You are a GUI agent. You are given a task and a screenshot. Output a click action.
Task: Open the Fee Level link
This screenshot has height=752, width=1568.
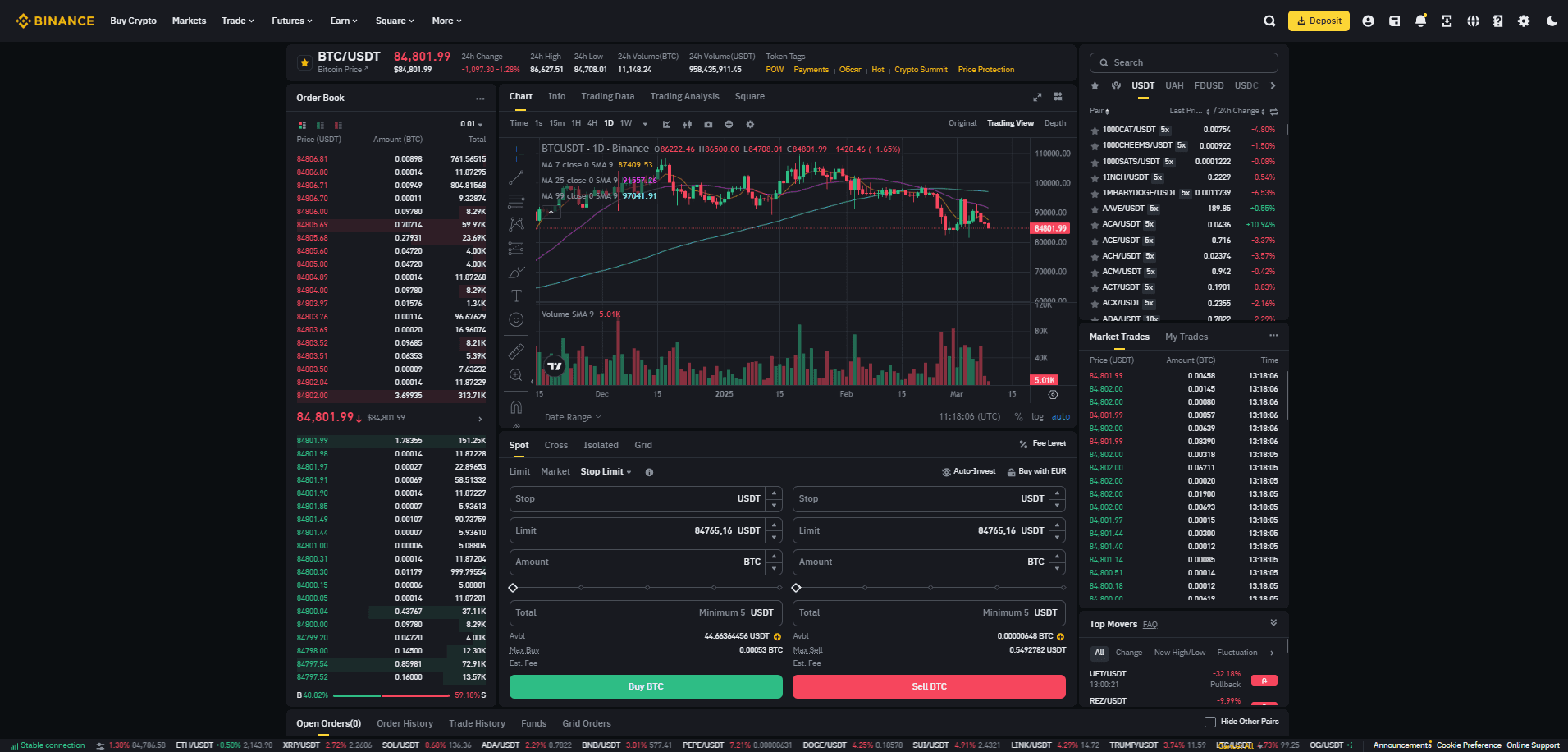pyautogui.click(x=1042, y=443)
